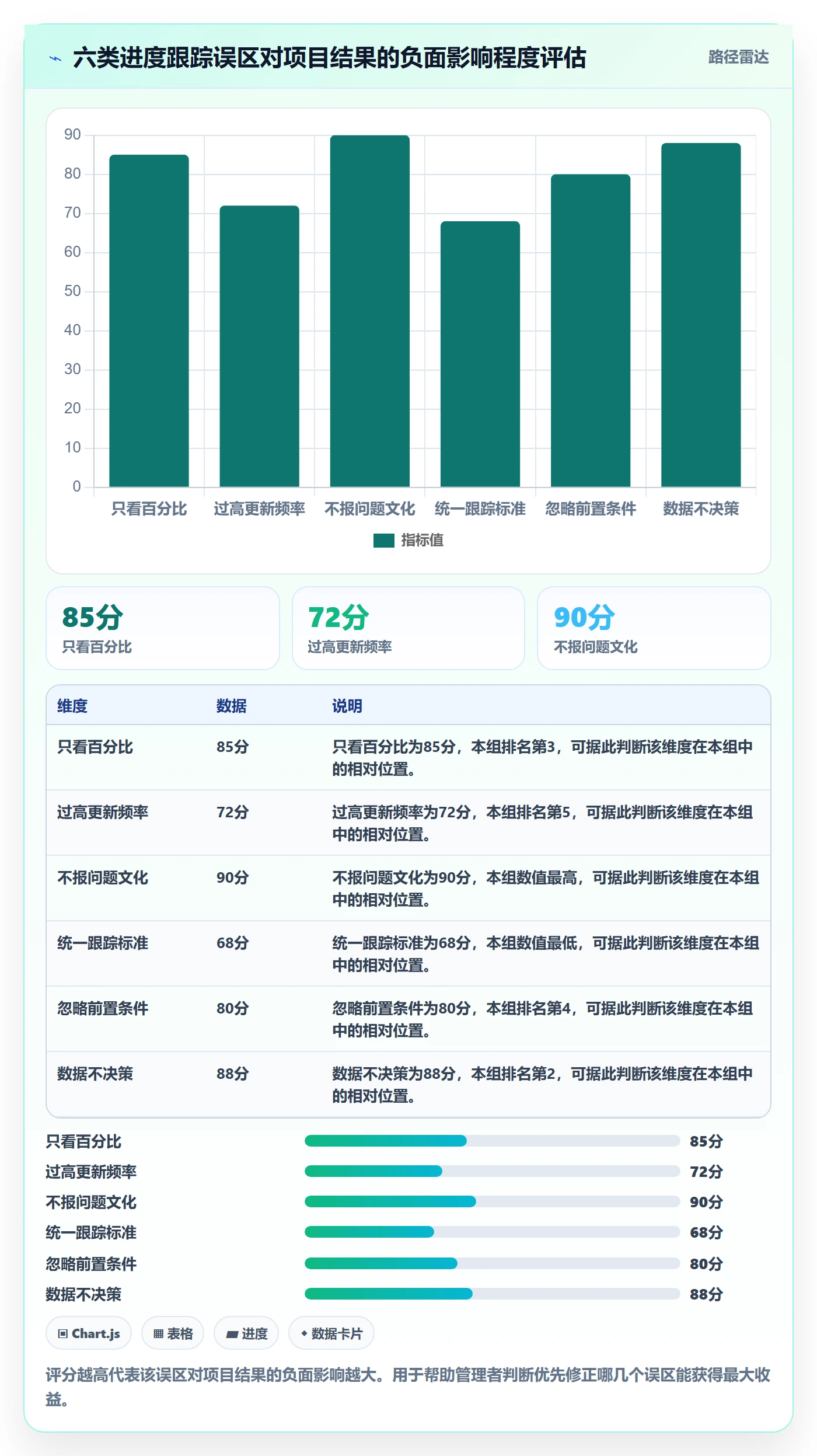
Task: Click the 过高更新频率 bar in the chart
Action: (x=259, y=346)
